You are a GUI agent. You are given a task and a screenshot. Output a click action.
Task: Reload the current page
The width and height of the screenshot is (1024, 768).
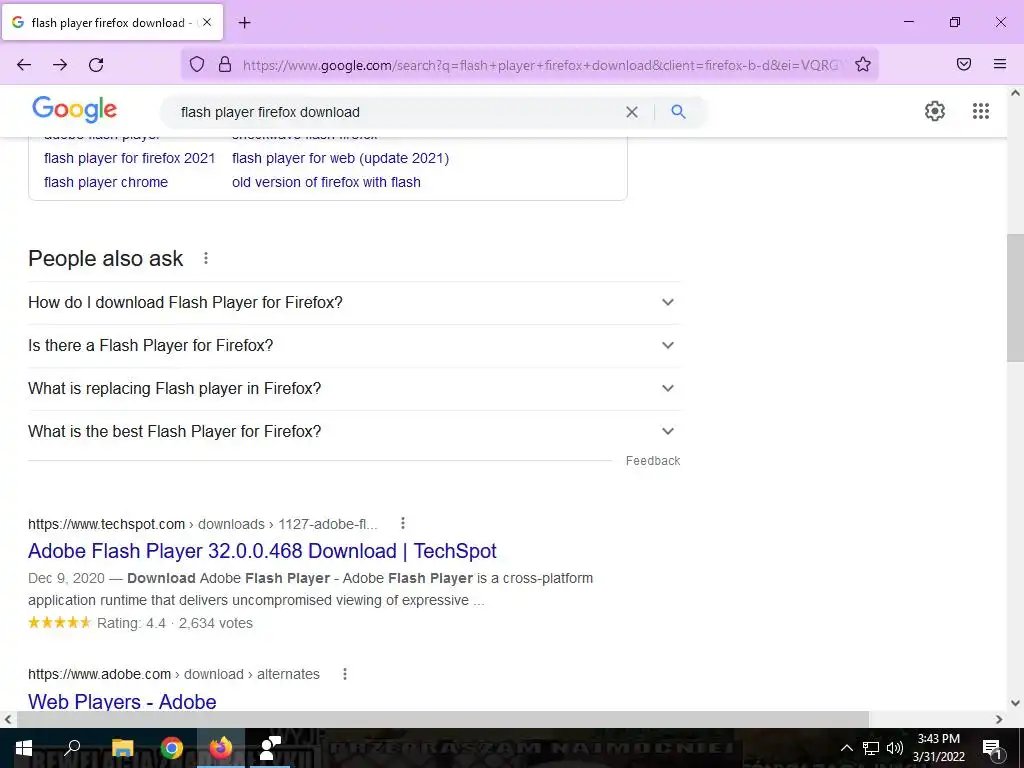(x=96, y=65)
